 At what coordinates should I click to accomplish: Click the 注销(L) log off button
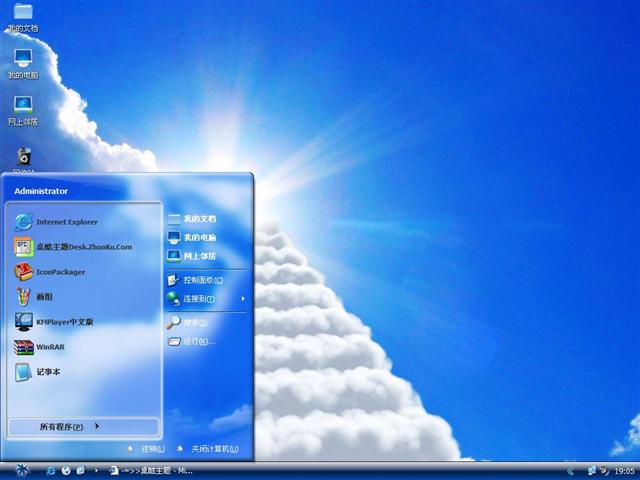pyautogui.click(x=145, y=449)
